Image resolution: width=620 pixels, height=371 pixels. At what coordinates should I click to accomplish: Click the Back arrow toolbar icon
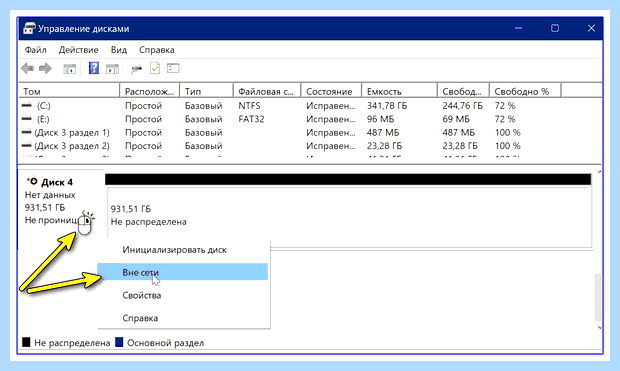pyautogui.click(x=27, y=68)
